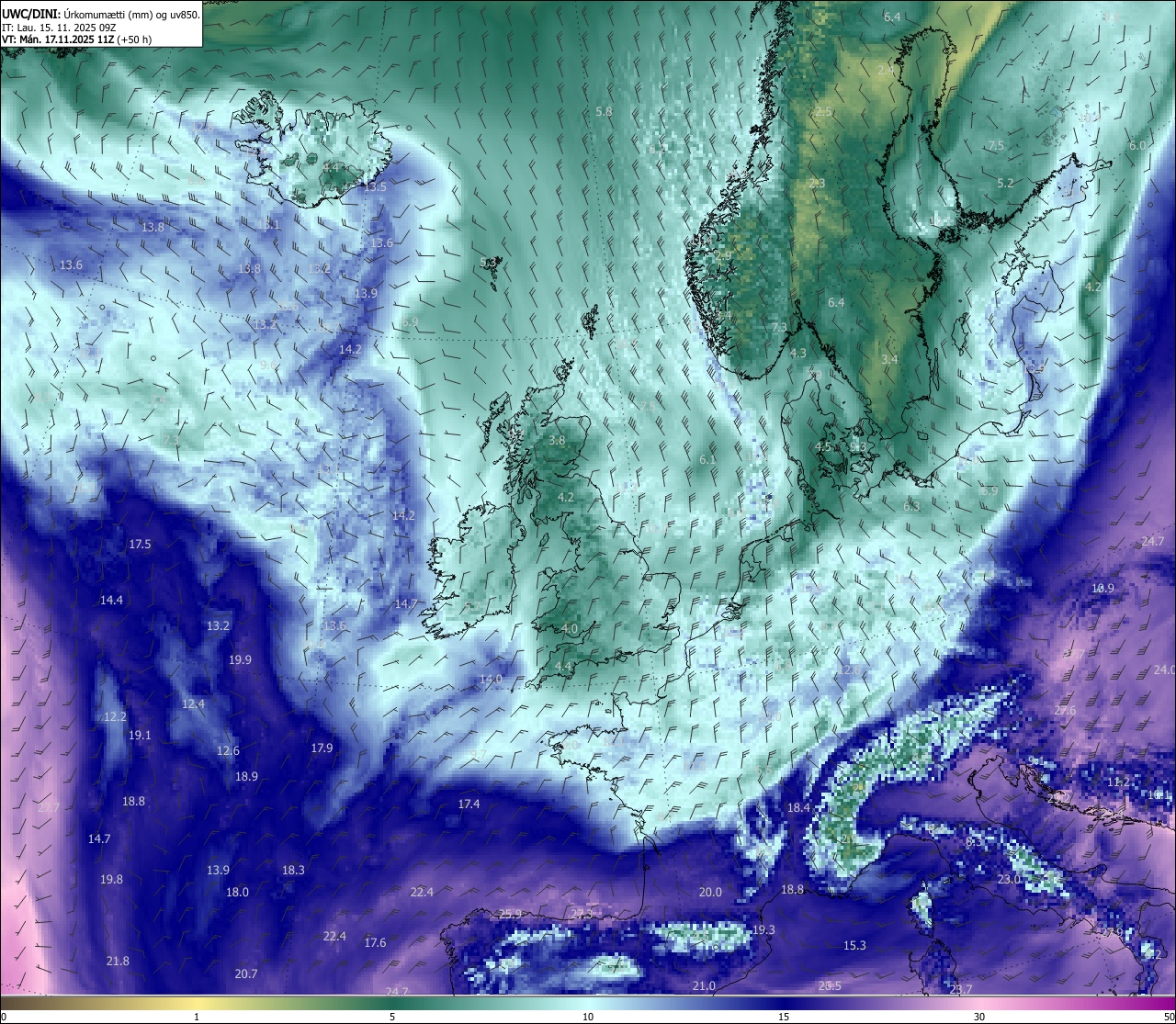Click the 5.2 value label over Finland
1176x1024 pixels.
pyautogui.click(x=1005, y=183)
